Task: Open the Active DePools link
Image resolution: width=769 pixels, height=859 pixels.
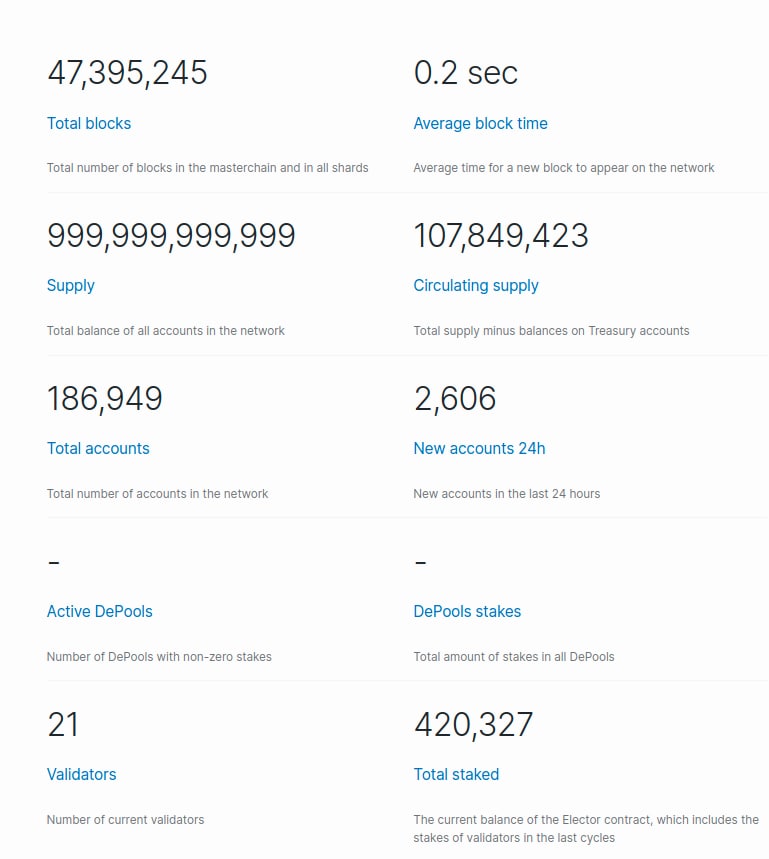Action: (x=100, y=611)
